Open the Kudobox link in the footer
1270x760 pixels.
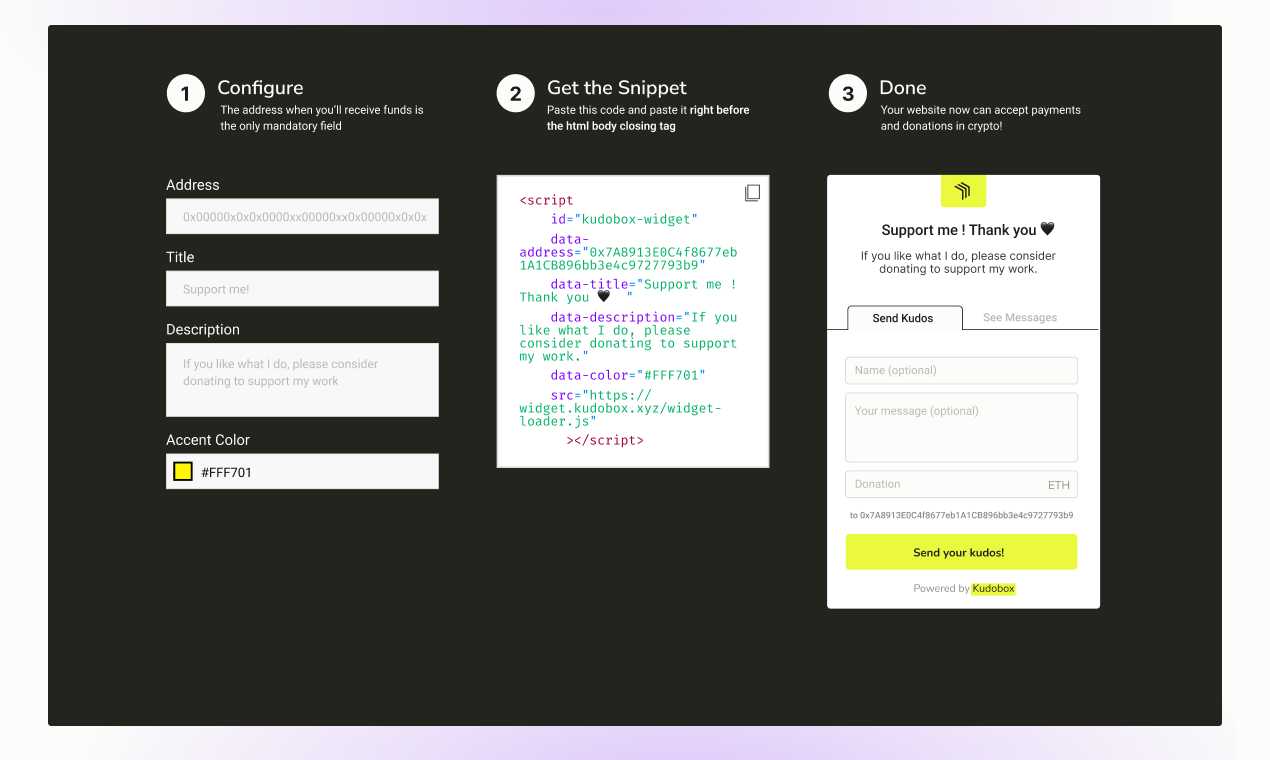994,589
